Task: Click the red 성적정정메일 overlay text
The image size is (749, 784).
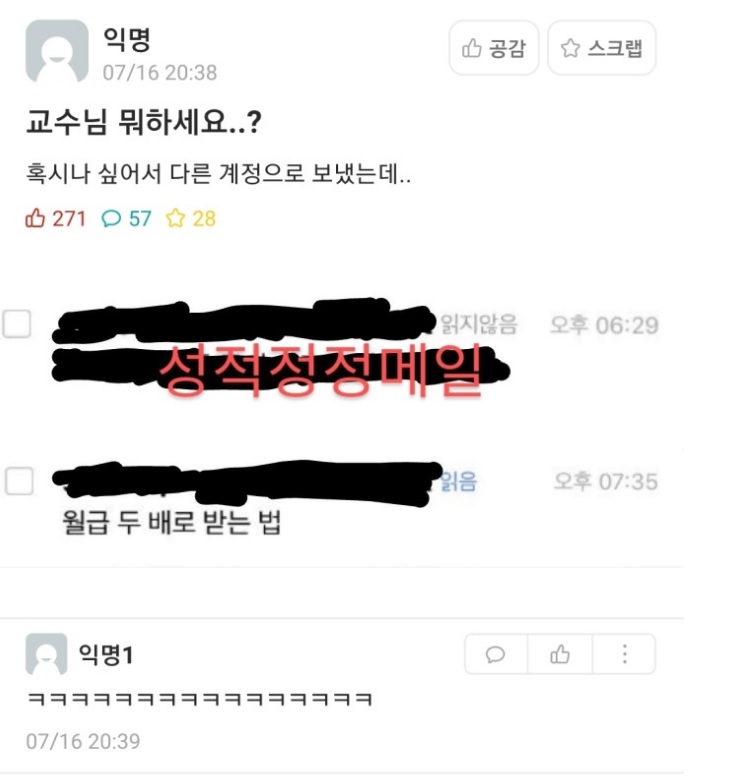Action: pos(320,370)
